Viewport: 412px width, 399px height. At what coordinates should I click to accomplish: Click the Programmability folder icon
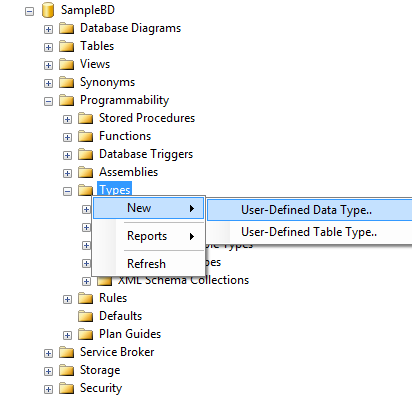click(x=66, y=100)
